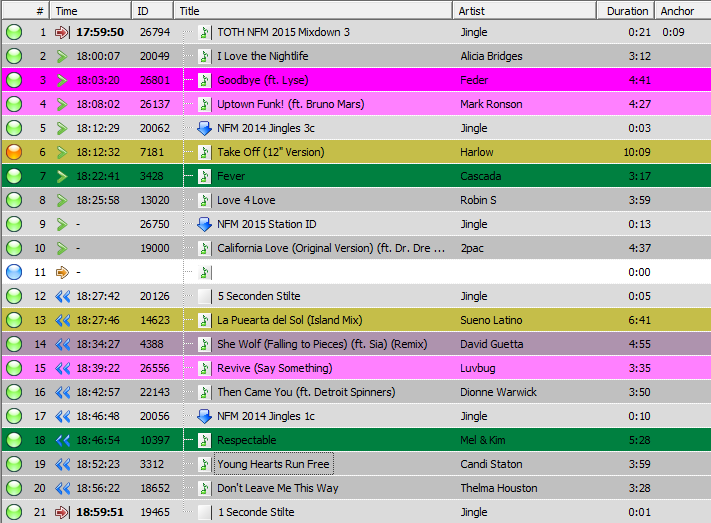Screen dimensions: 711x523
Task: Click the audio file icon beside Fever
Action: click(x=205, y=176)
